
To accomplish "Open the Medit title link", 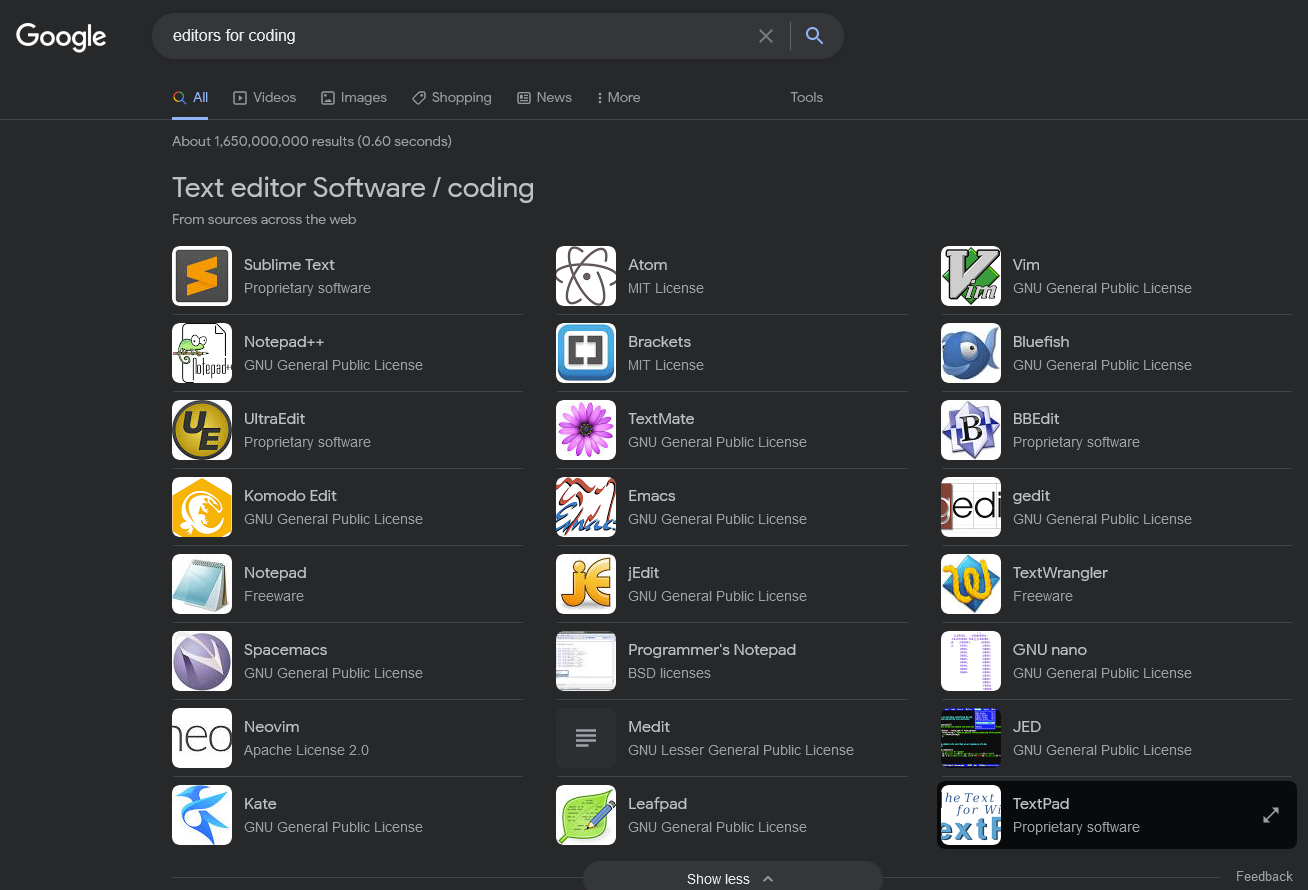I will (649, 727).
